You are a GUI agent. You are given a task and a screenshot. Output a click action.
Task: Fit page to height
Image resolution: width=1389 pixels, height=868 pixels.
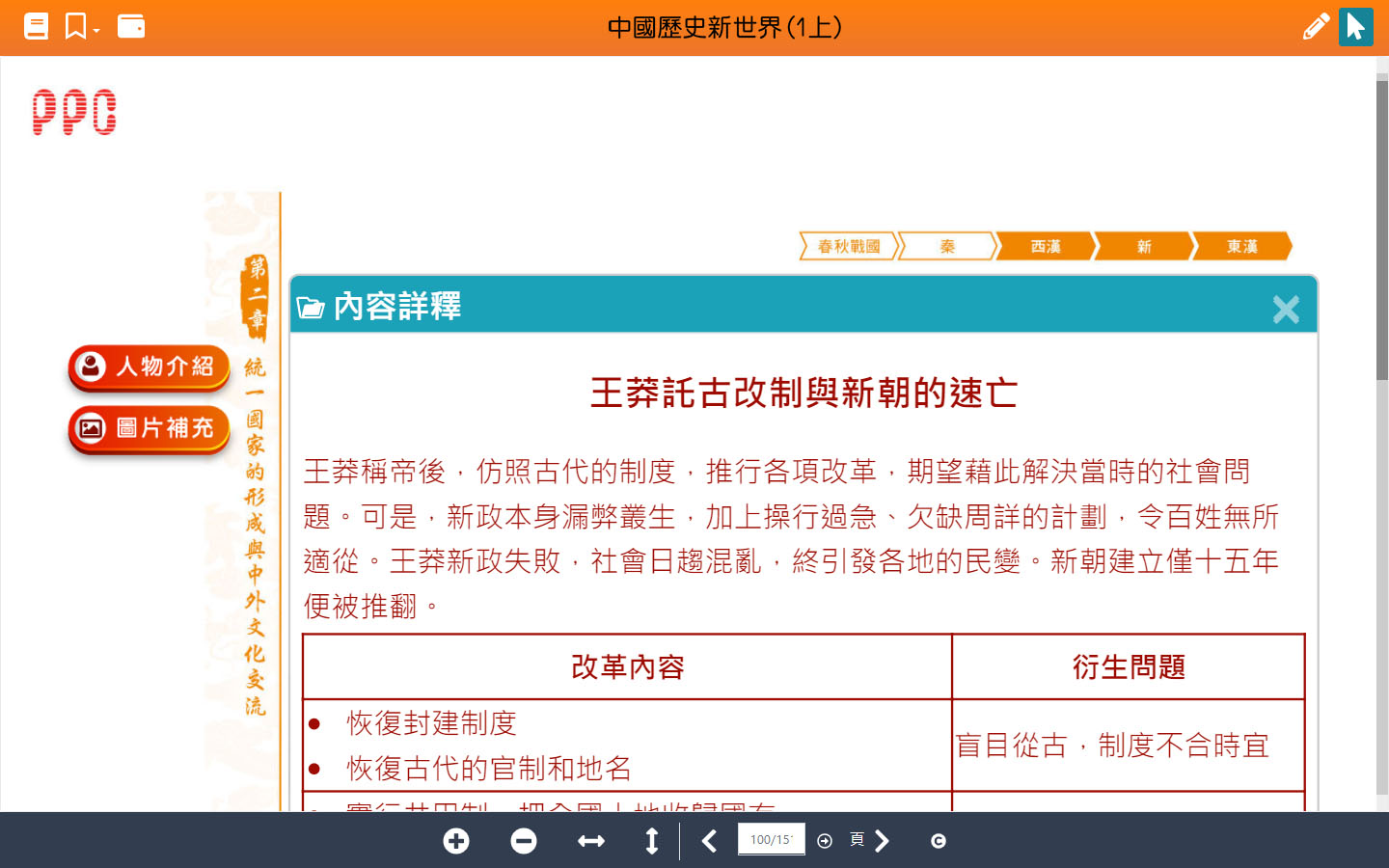(652, 841)
